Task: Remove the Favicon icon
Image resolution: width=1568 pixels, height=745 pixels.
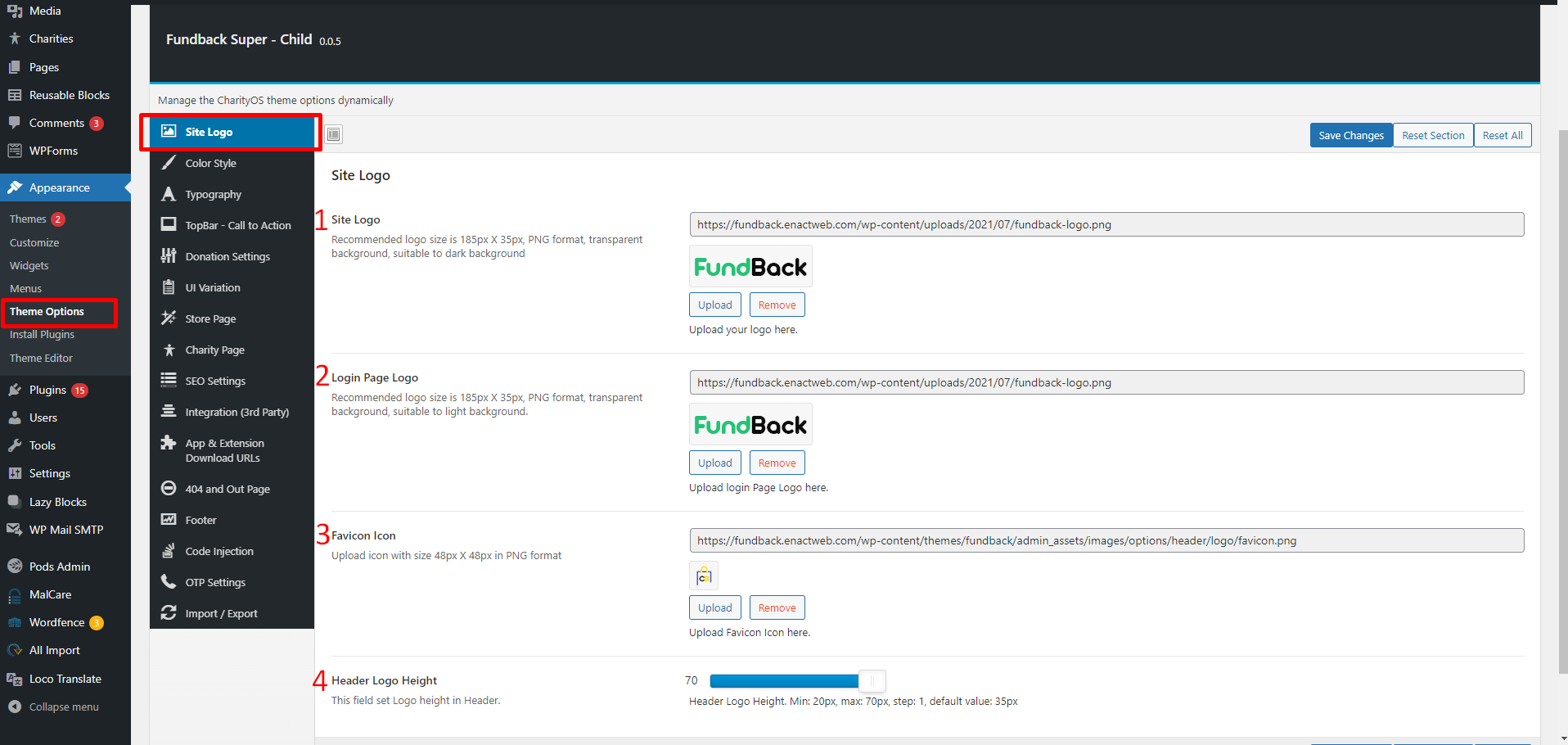Action: click(x=776, y=607)
